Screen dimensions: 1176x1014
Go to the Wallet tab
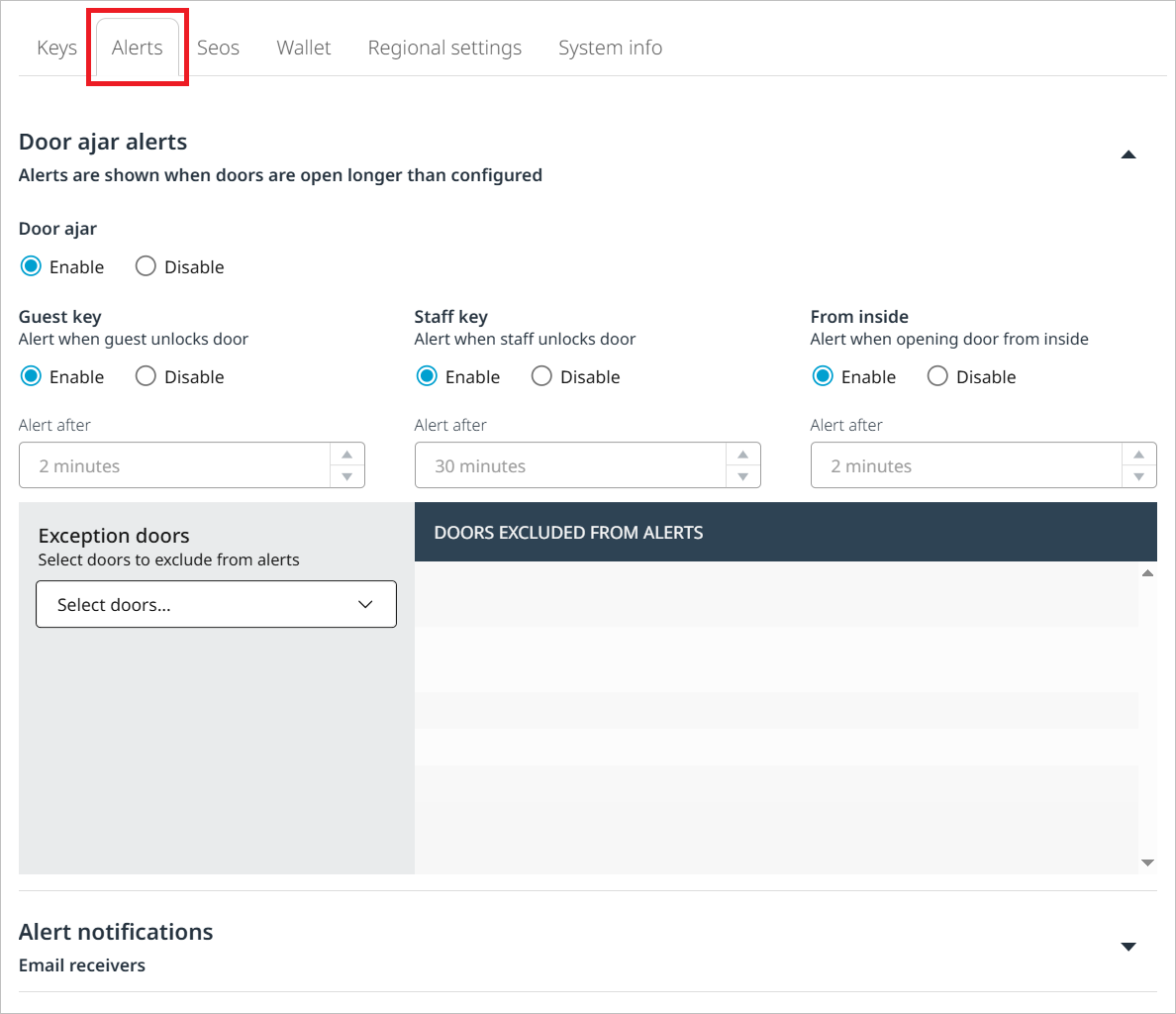(304, 48)
